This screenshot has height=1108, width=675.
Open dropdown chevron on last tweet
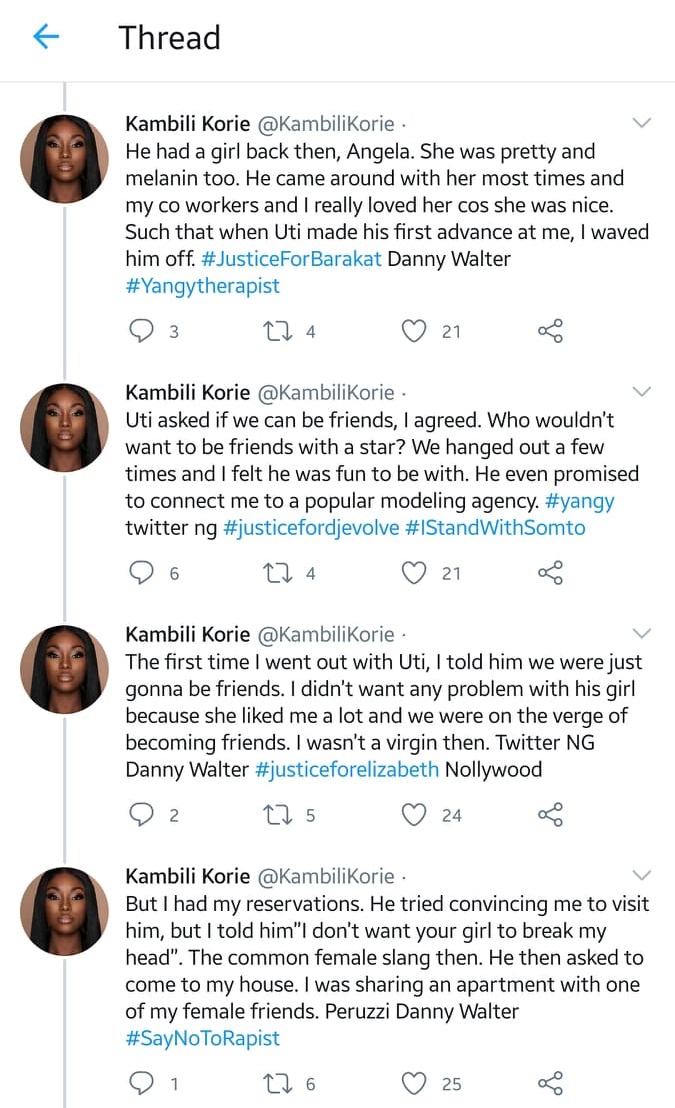click(x=642, y=875)
